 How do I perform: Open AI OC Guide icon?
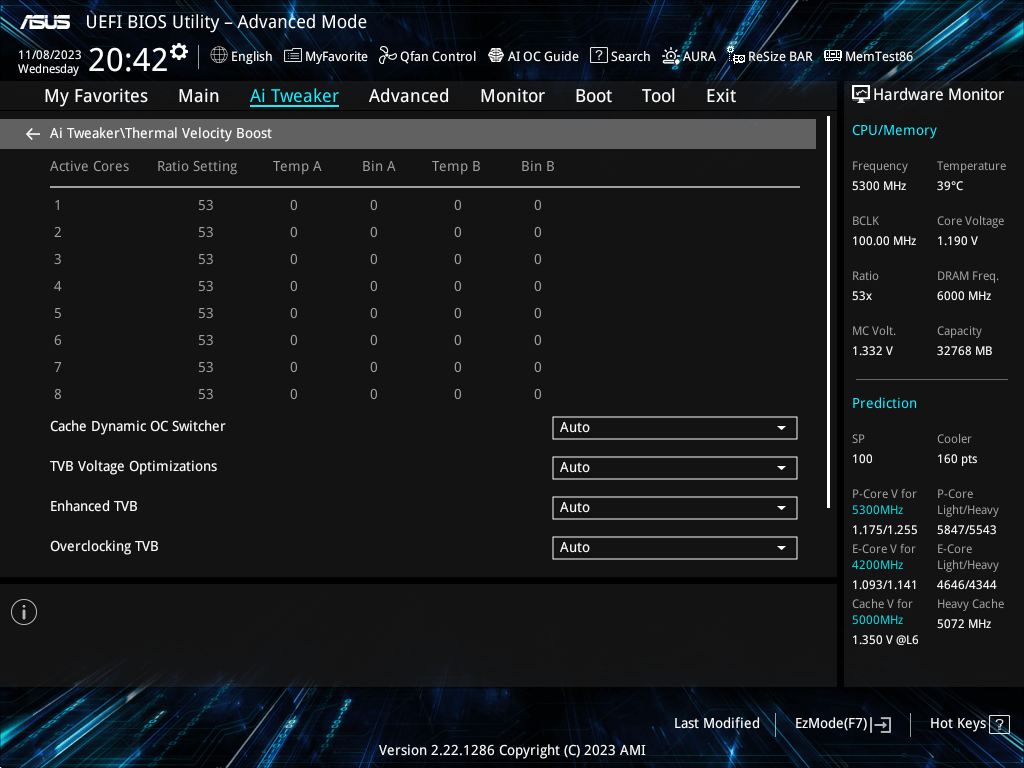click(x=496, y=56)
